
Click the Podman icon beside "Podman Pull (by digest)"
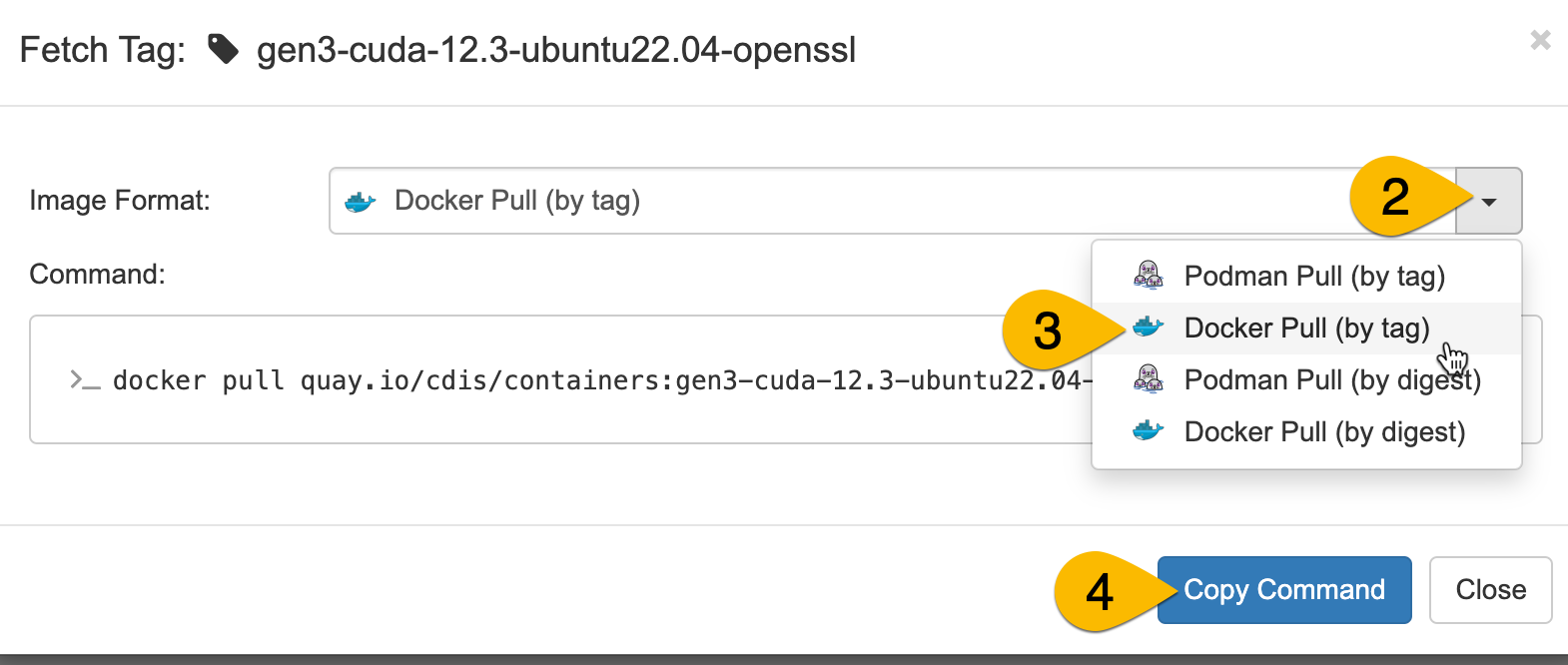tap(1149, 379)
